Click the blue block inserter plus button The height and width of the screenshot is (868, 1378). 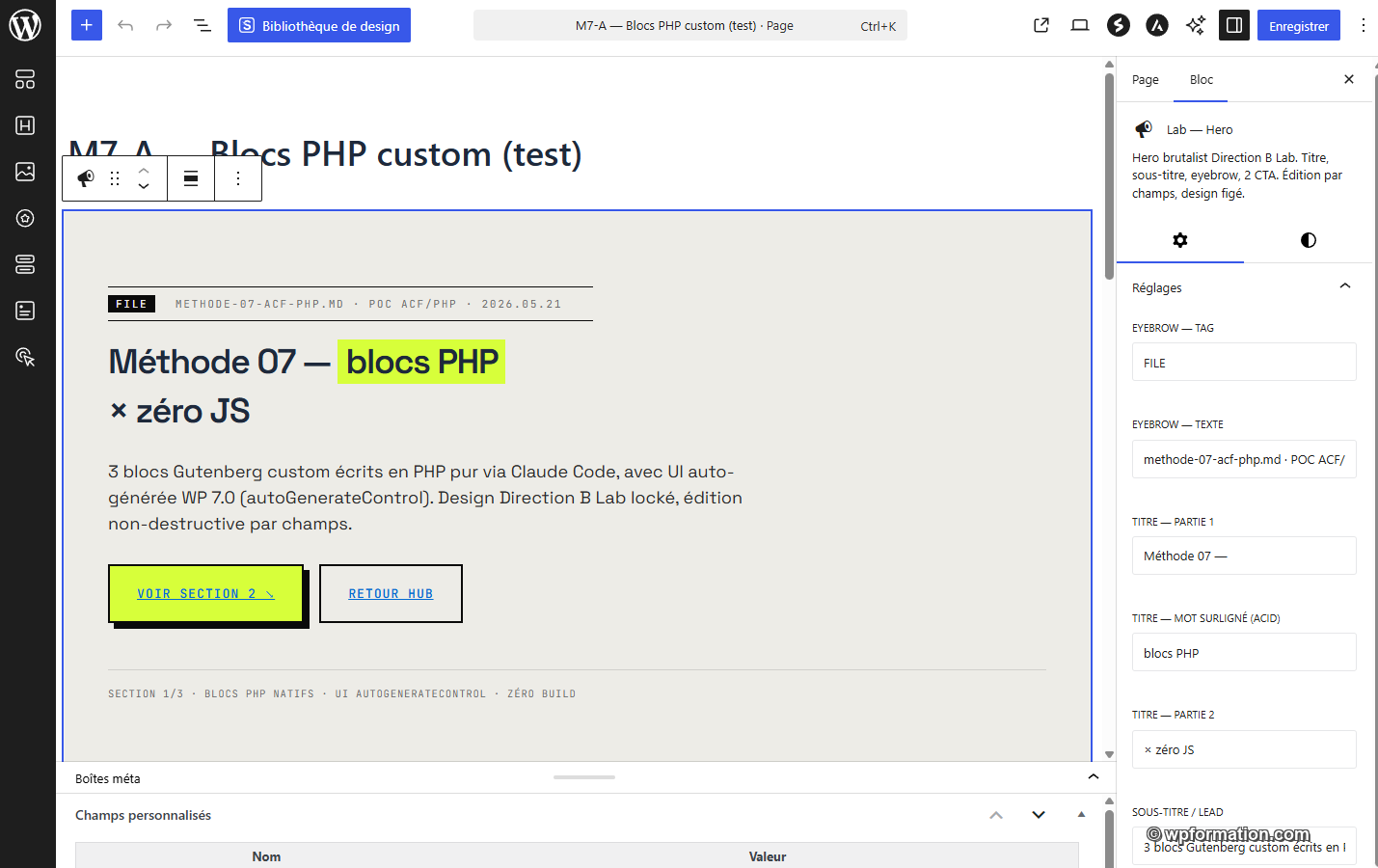click(x=87, y=25)
